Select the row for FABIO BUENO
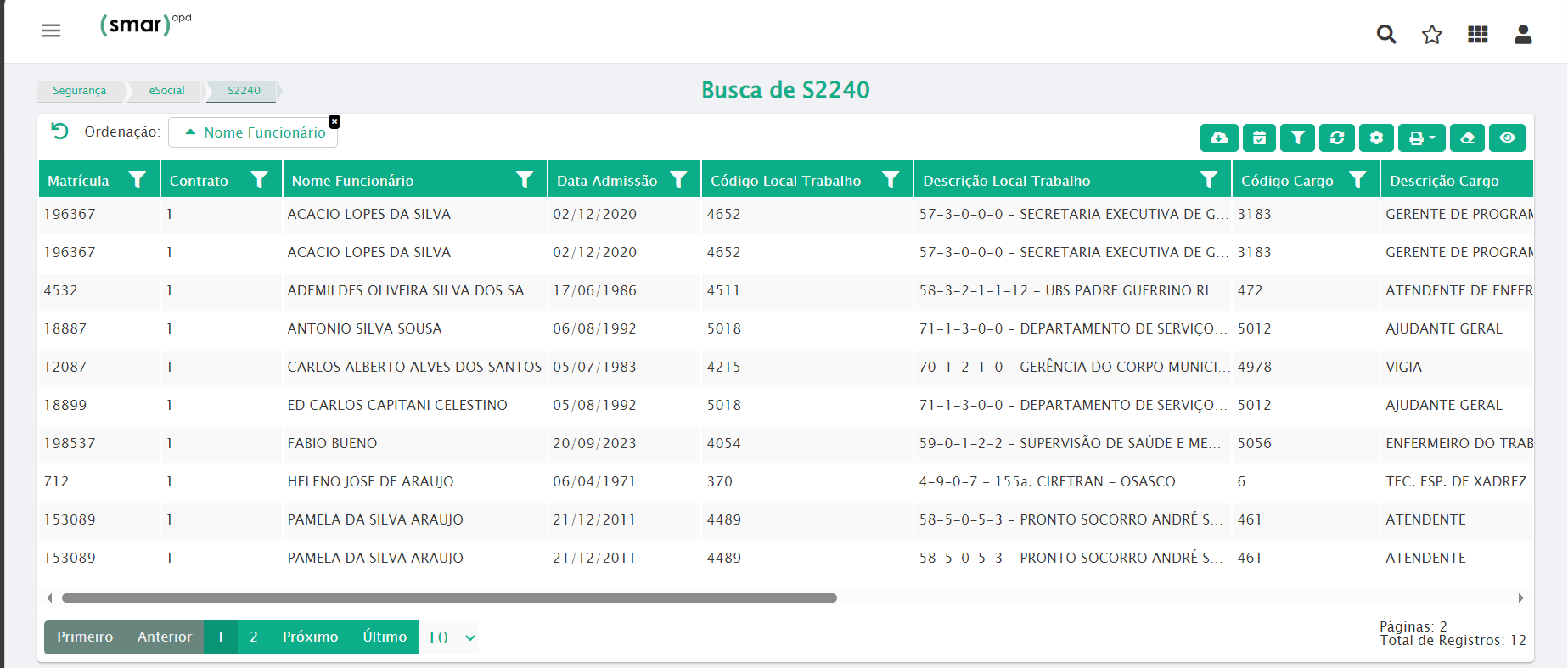The image size is (1568, 668). tap(332, 443)
